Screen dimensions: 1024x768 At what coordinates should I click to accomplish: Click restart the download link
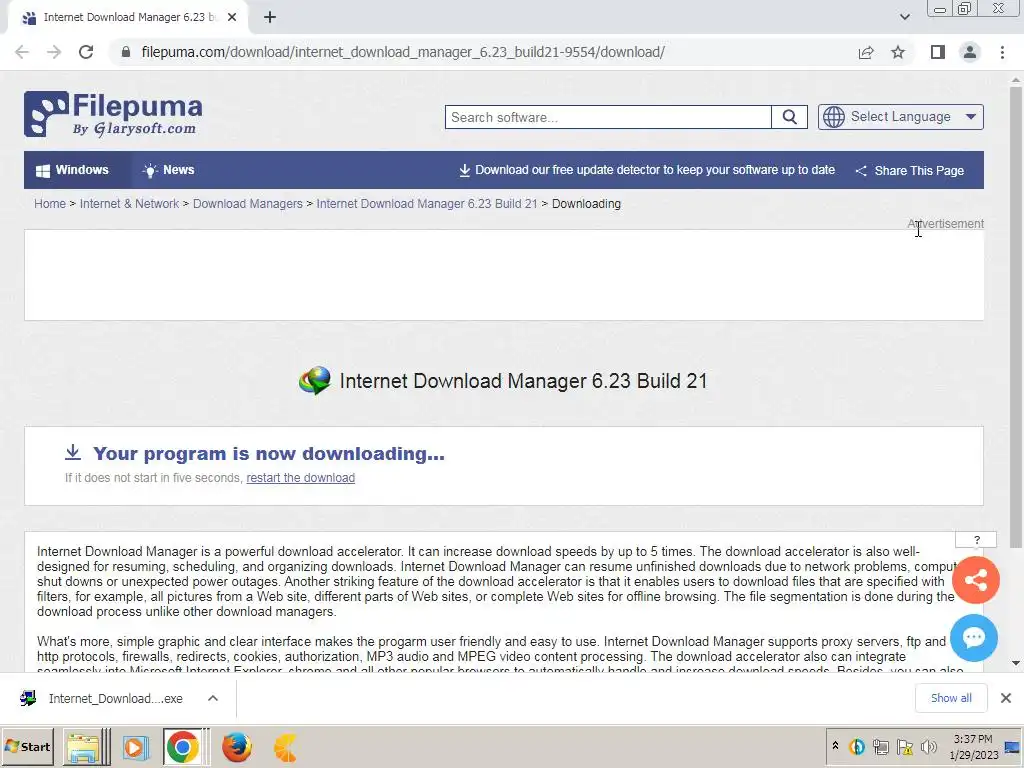(x=300, y=477)
